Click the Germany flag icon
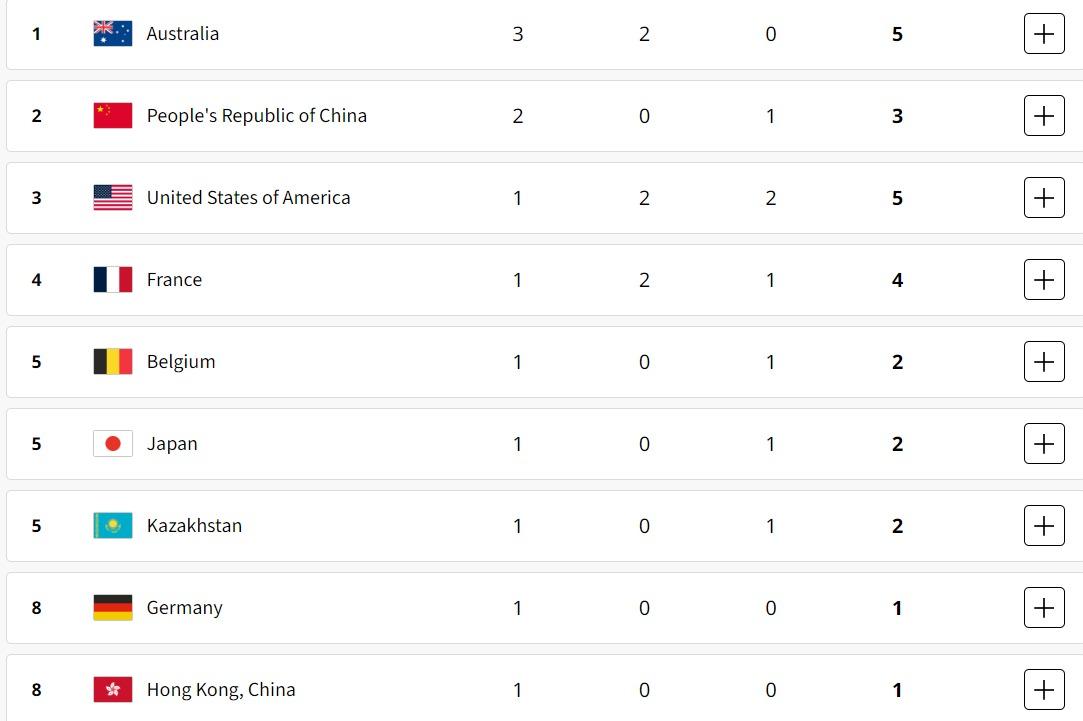The width and height of the screenshot is (1083, 721). click(x=113, y=608)
